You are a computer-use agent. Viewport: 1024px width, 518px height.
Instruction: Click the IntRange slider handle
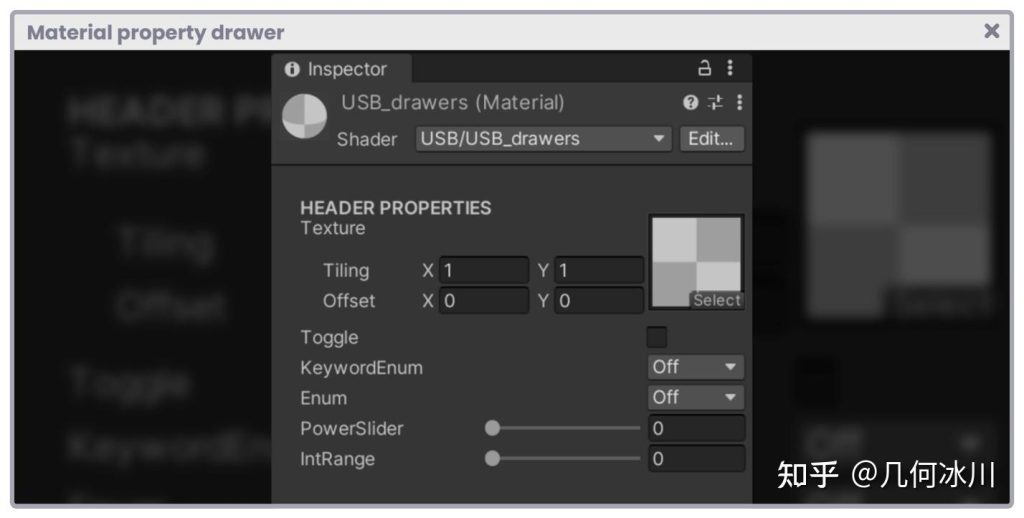(x=492, y=459)
